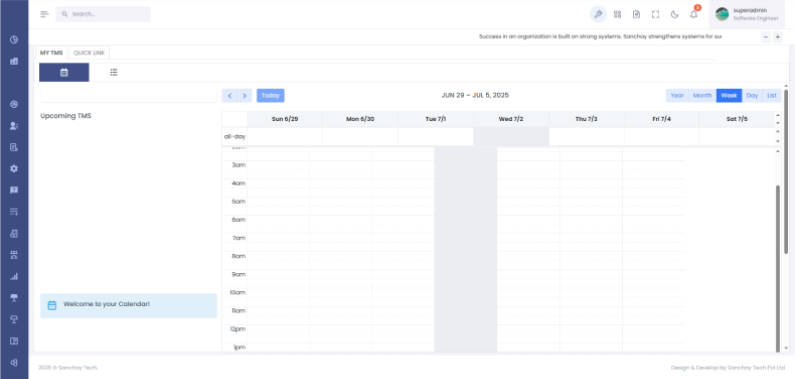Open the user list icon in the sidebar
Screen dimensions: 795x379
tap(14, 126)
